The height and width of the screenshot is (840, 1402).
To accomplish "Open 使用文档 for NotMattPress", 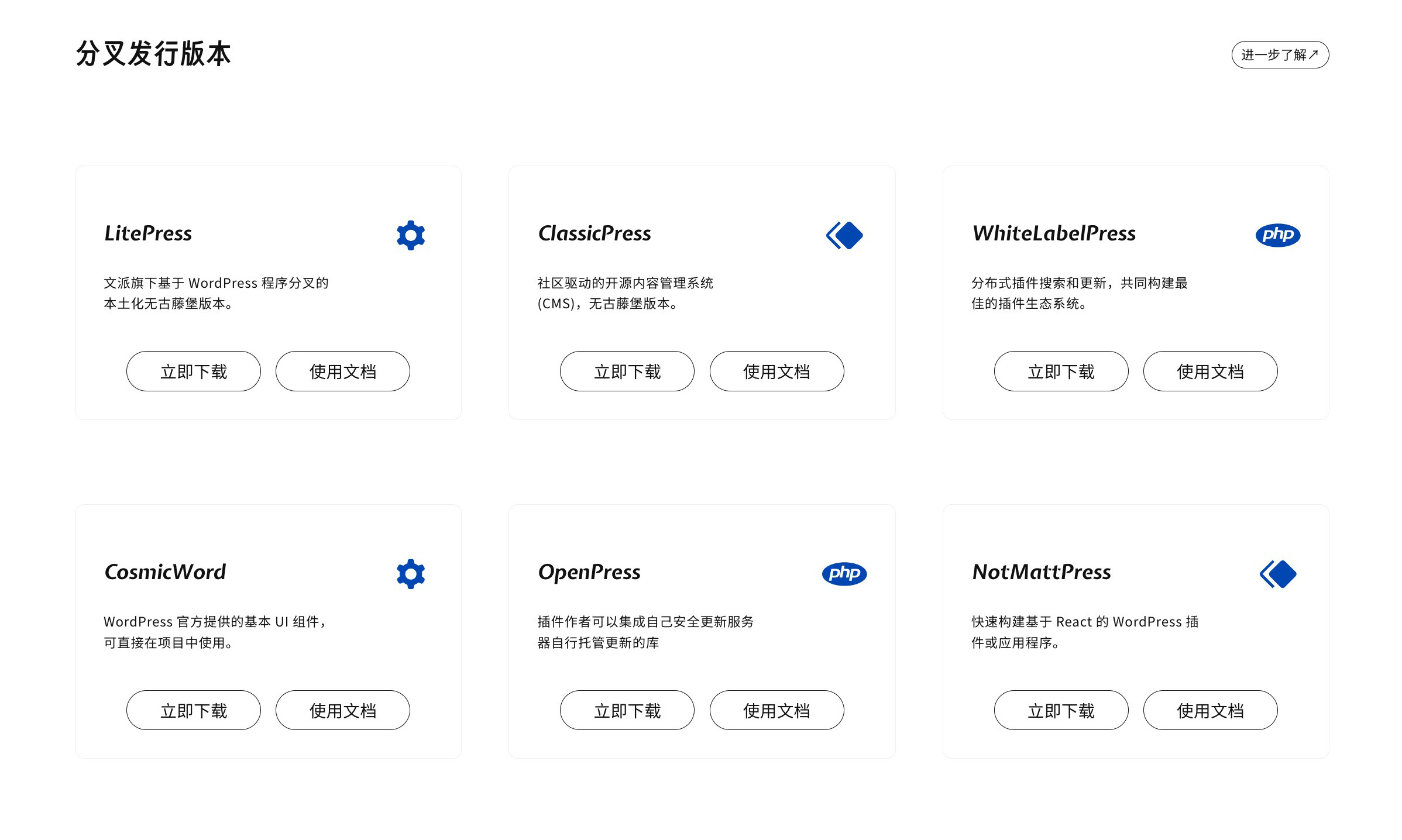I will tap(1210, 710).
